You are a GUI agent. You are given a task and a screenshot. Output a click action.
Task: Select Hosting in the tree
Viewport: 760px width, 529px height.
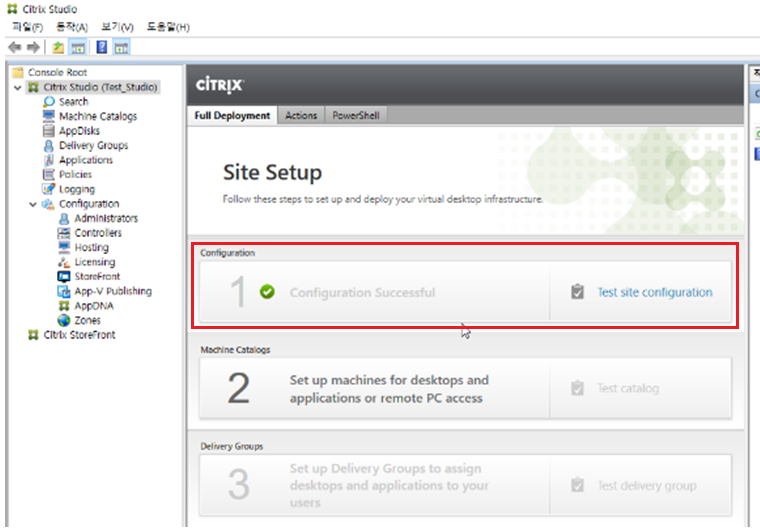pyautogui.click(x=92, y=248)
